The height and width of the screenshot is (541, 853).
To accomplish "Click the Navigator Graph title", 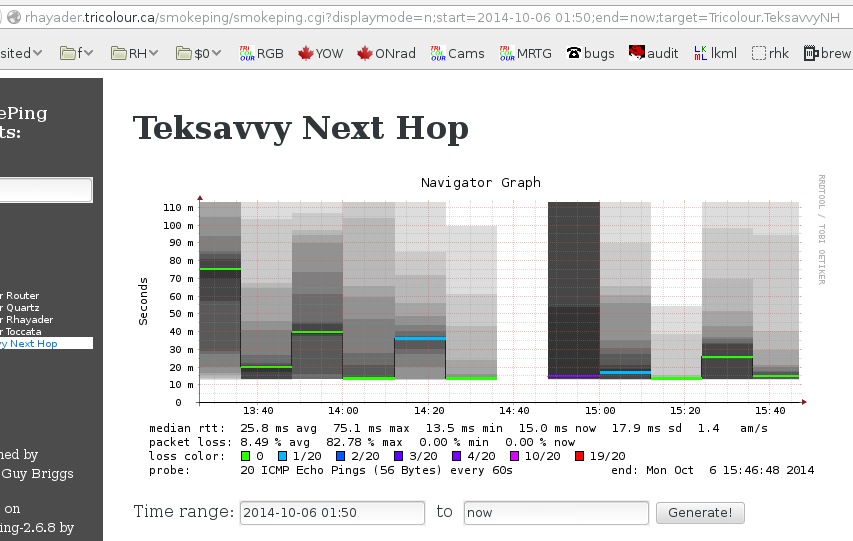I will point(481,182).
